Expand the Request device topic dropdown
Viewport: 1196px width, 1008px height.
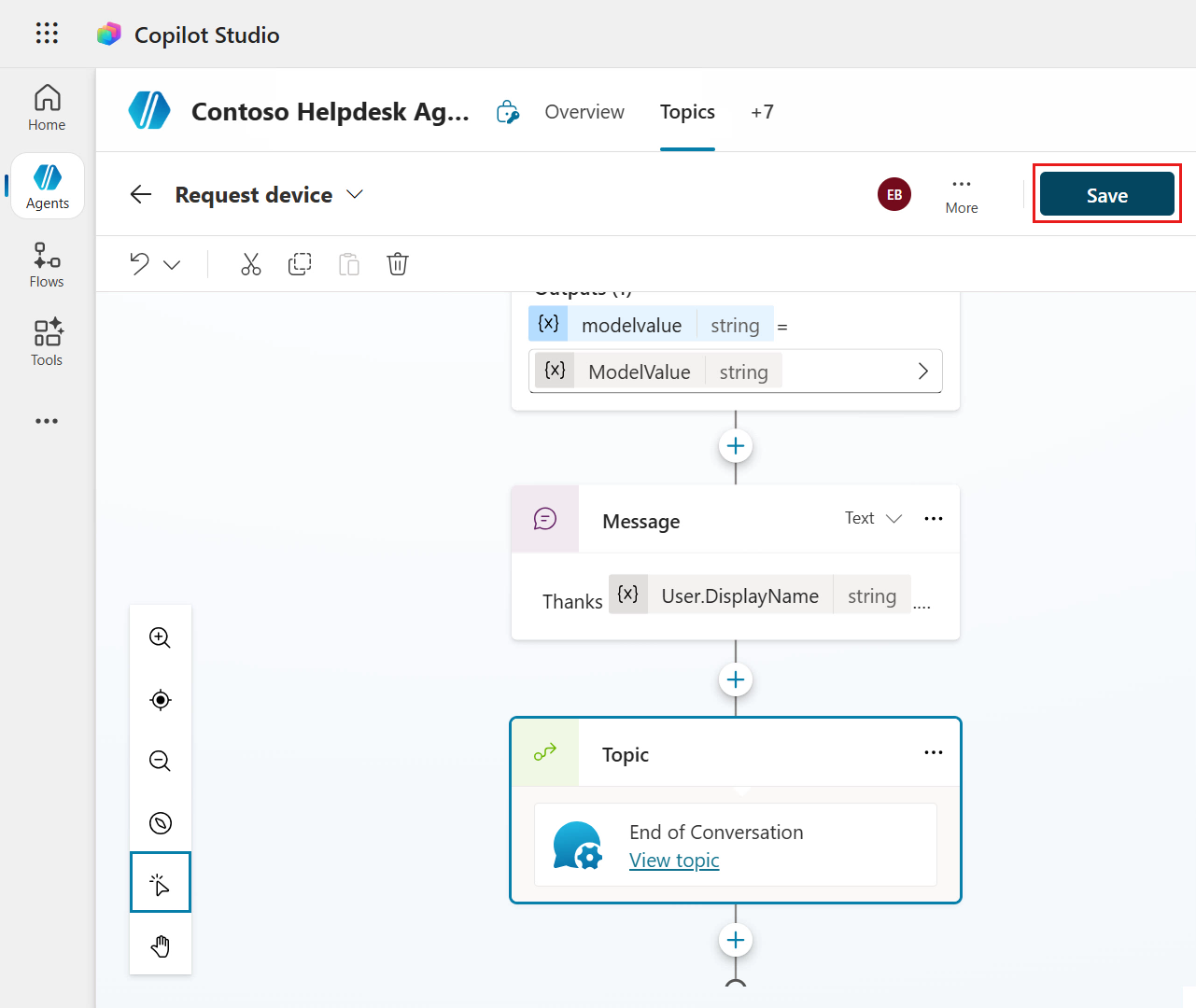coord(355,194)
